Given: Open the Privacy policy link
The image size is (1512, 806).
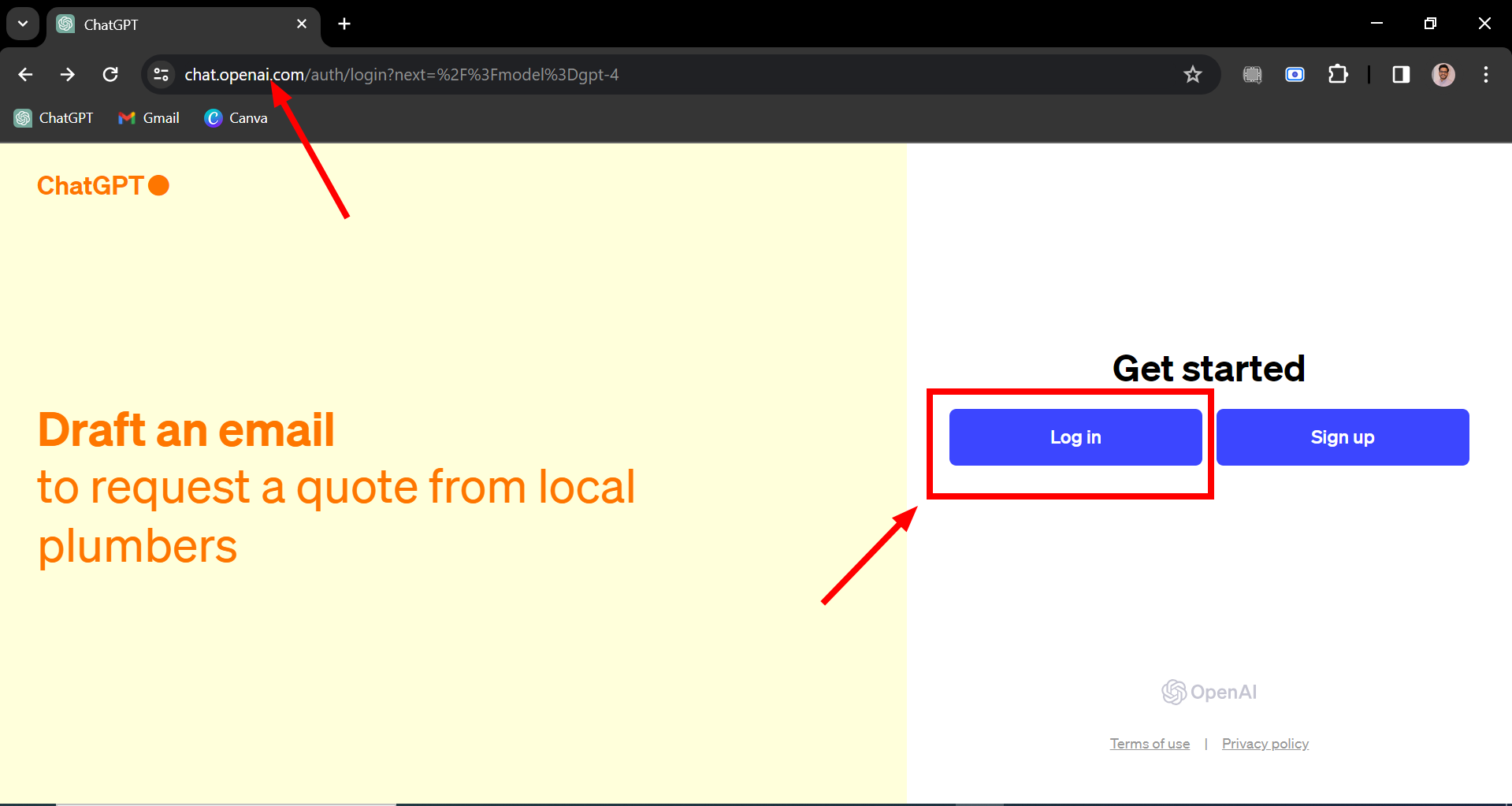Looking at the screenshot, I should [1265, 743].
